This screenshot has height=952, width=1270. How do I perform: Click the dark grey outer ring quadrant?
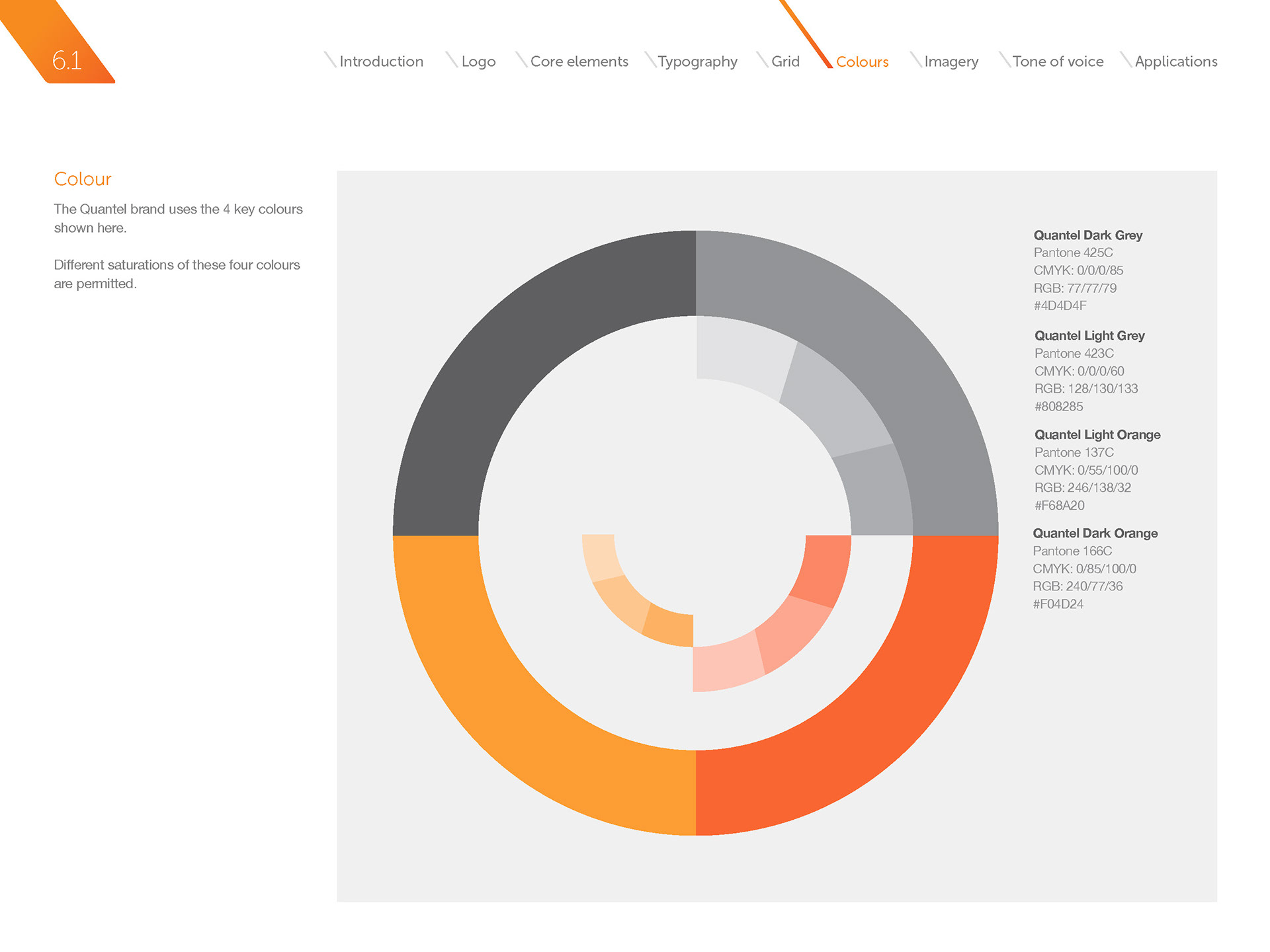[x=513, y=350]
